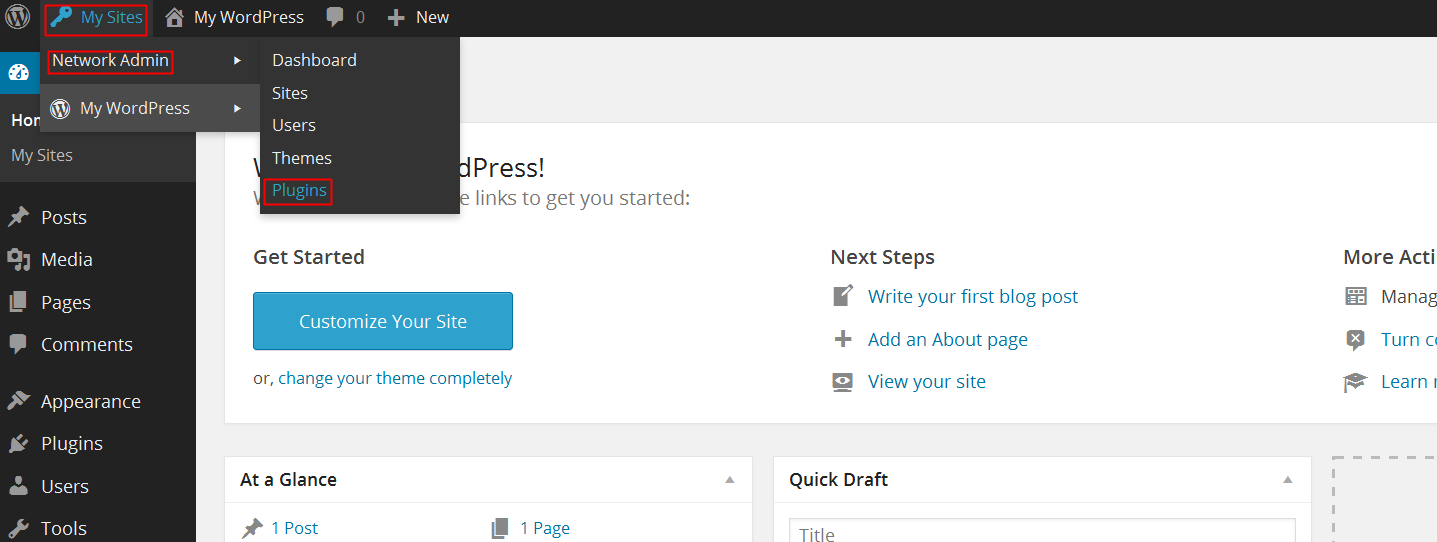Type in the Quick Draft Title field
The height and width of the screenshot is (542, 1437).
coord(1041,532)
